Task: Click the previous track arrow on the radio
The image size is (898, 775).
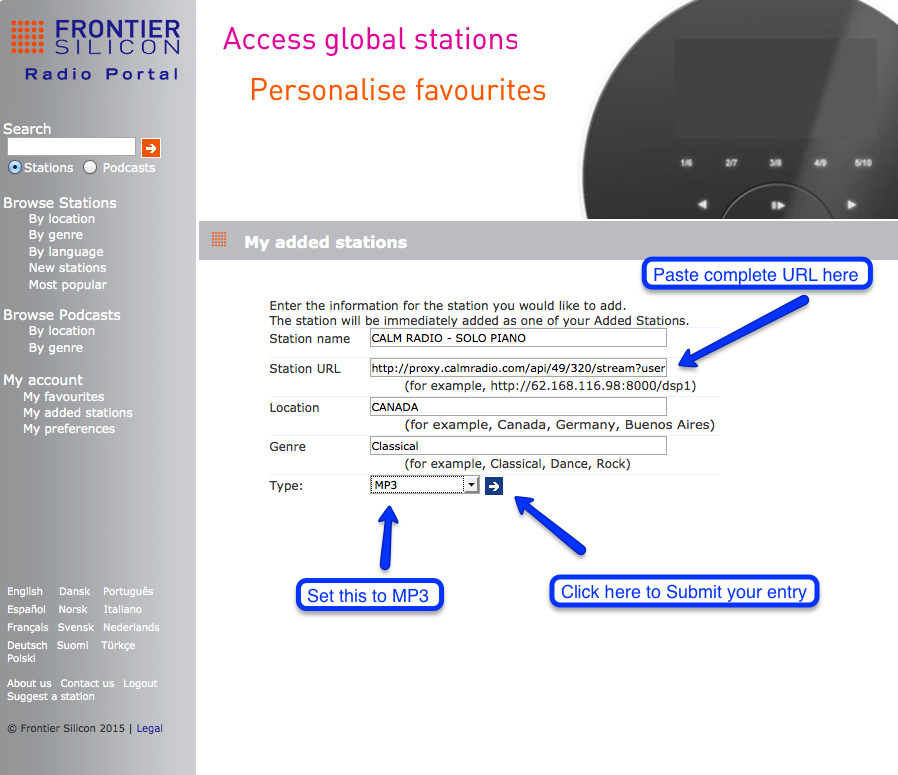Action: coord(702,205)
